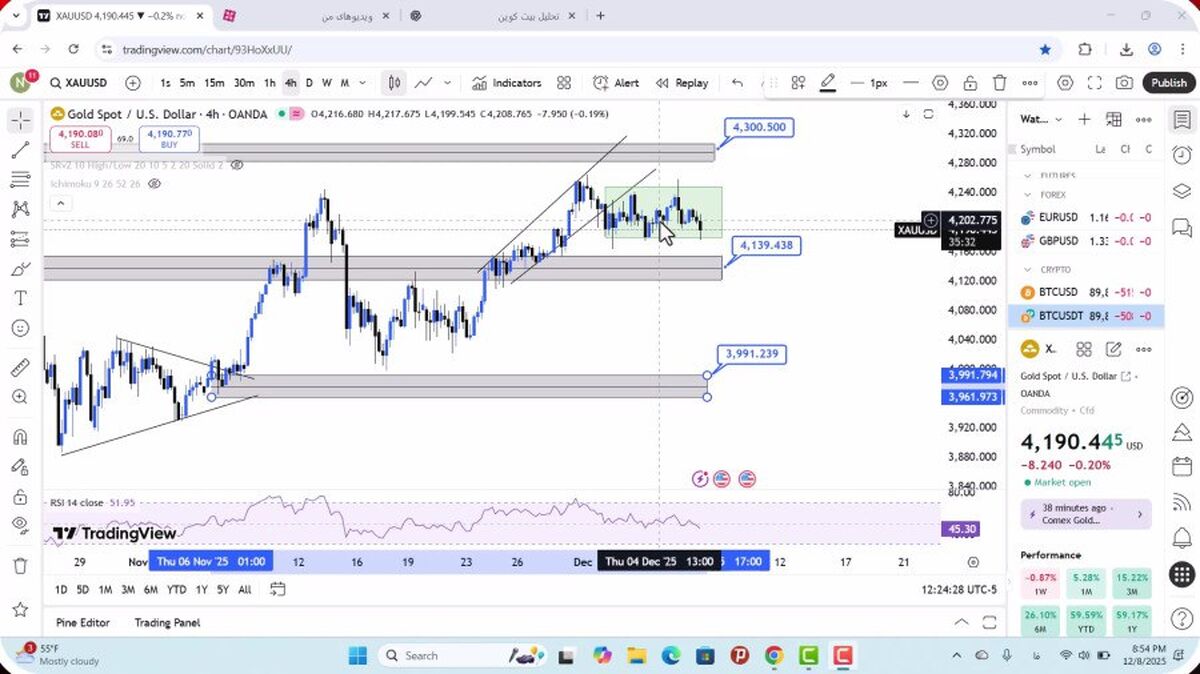Collapse the indicator legend with the chevron
This screenshot has height=674, width=1200.
click(59, 203)
